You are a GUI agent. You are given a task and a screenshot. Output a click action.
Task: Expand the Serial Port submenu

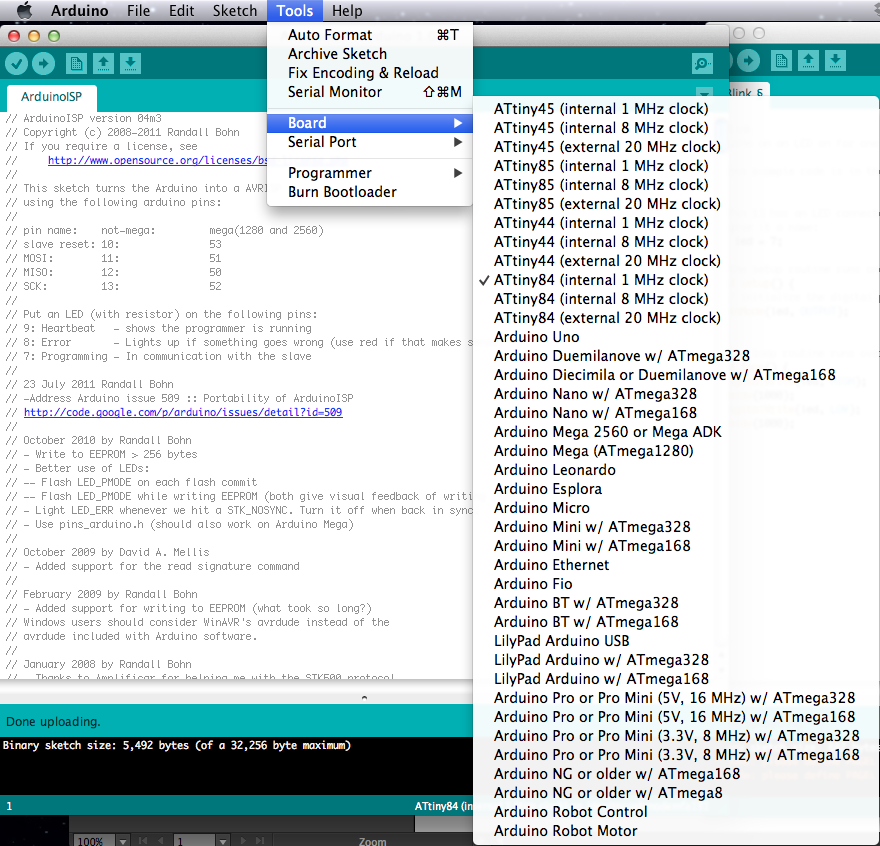pos(370,142)
